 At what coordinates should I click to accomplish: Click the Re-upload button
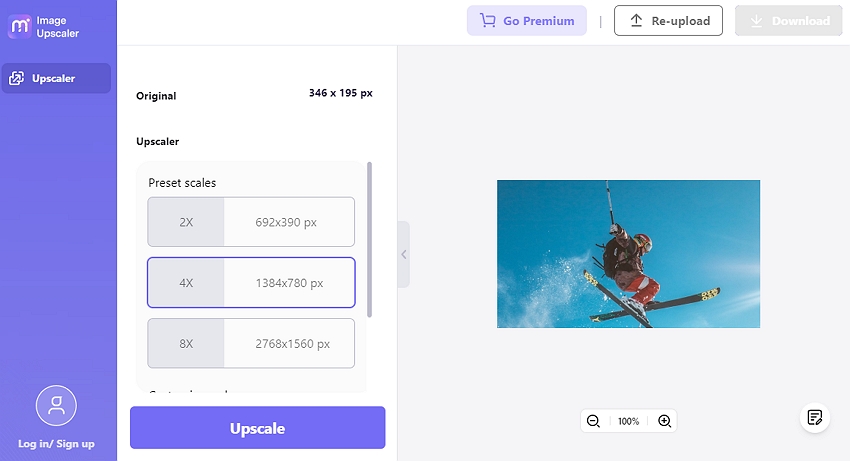pyautogui.click(x=668, y=20)
